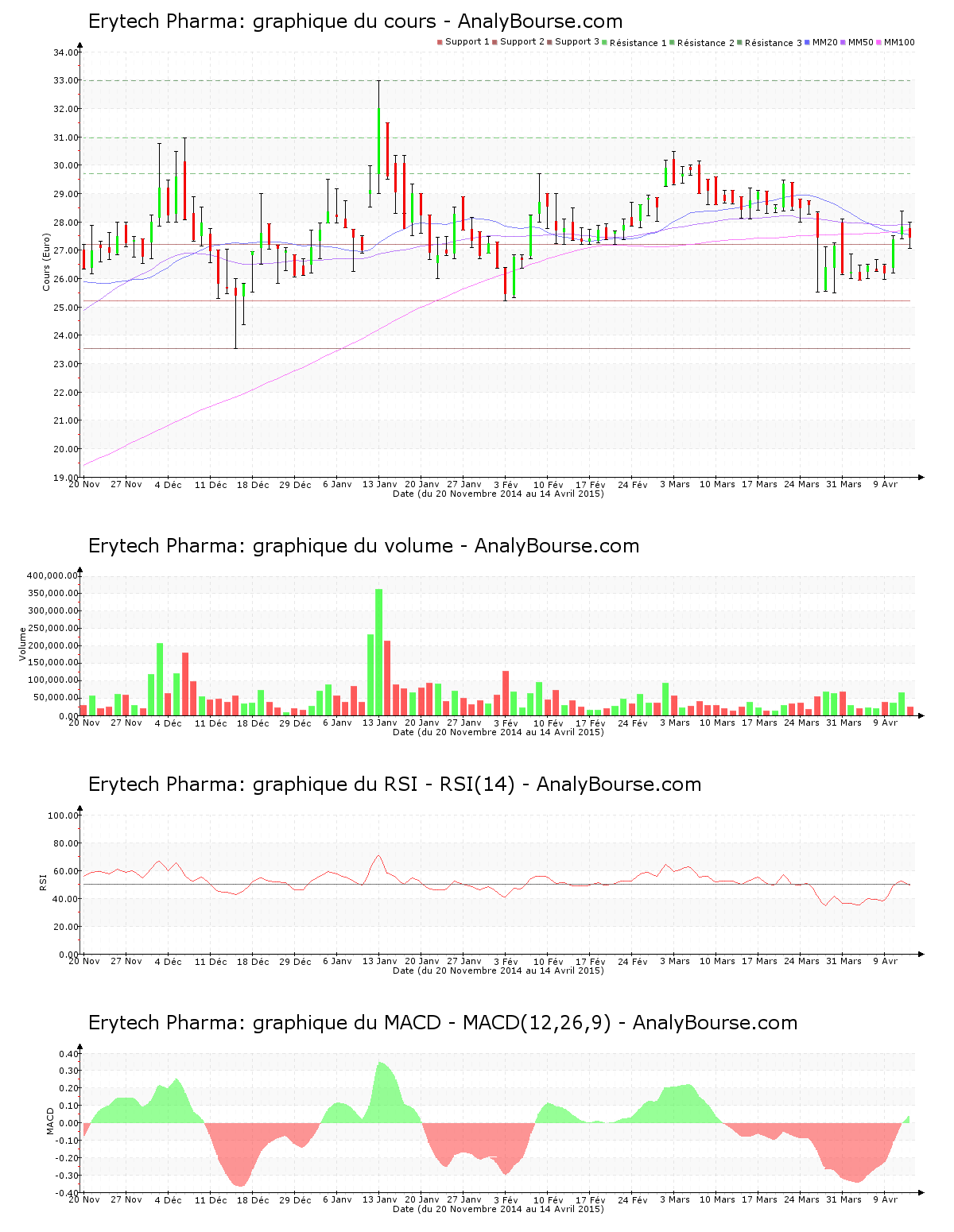Screen dimensions: 954x1232
Task: Click the RSI(14) chart title
Action: pyautogui.click(x=394, y=785)
